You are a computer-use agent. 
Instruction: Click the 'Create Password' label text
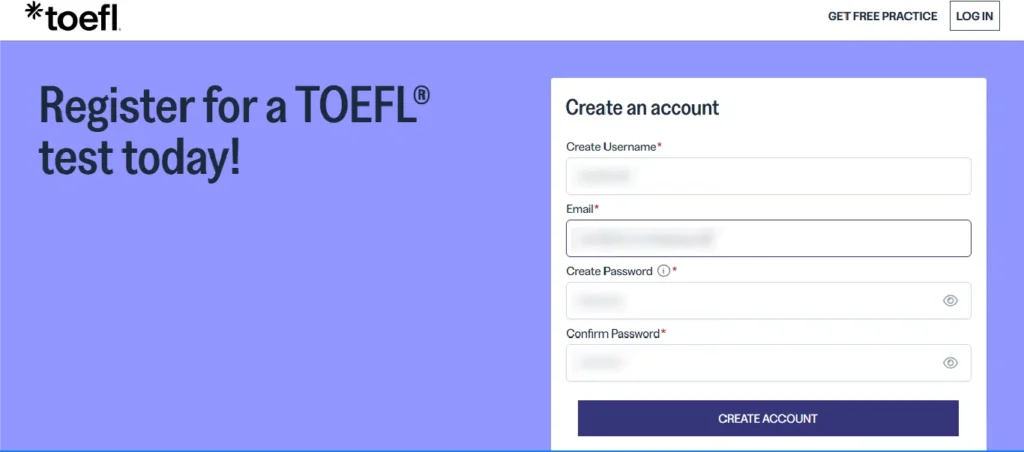tap(609, 271)
